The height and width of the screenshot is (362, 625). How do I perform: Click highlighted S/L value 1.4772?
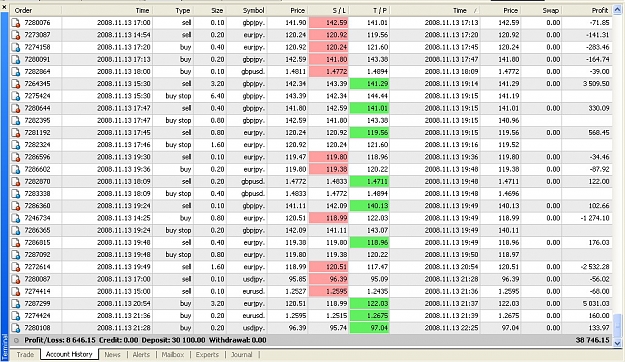(329, 72)
